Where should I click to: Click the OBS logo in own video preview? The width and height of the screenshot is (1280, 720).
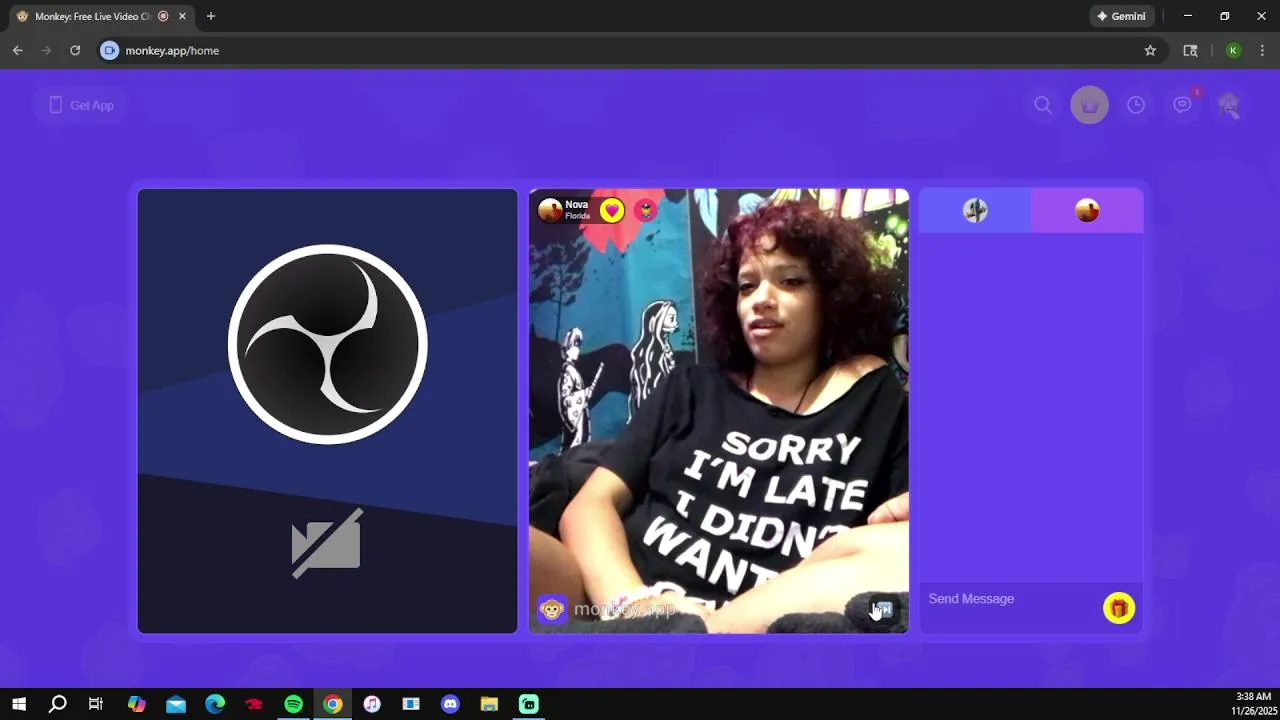(x=328, y=344)
